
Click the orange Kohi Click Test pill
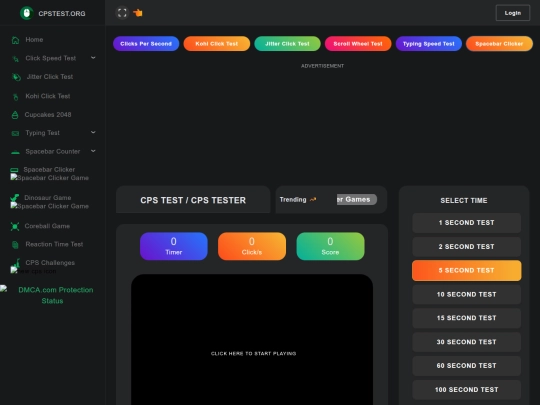[217, 44]
